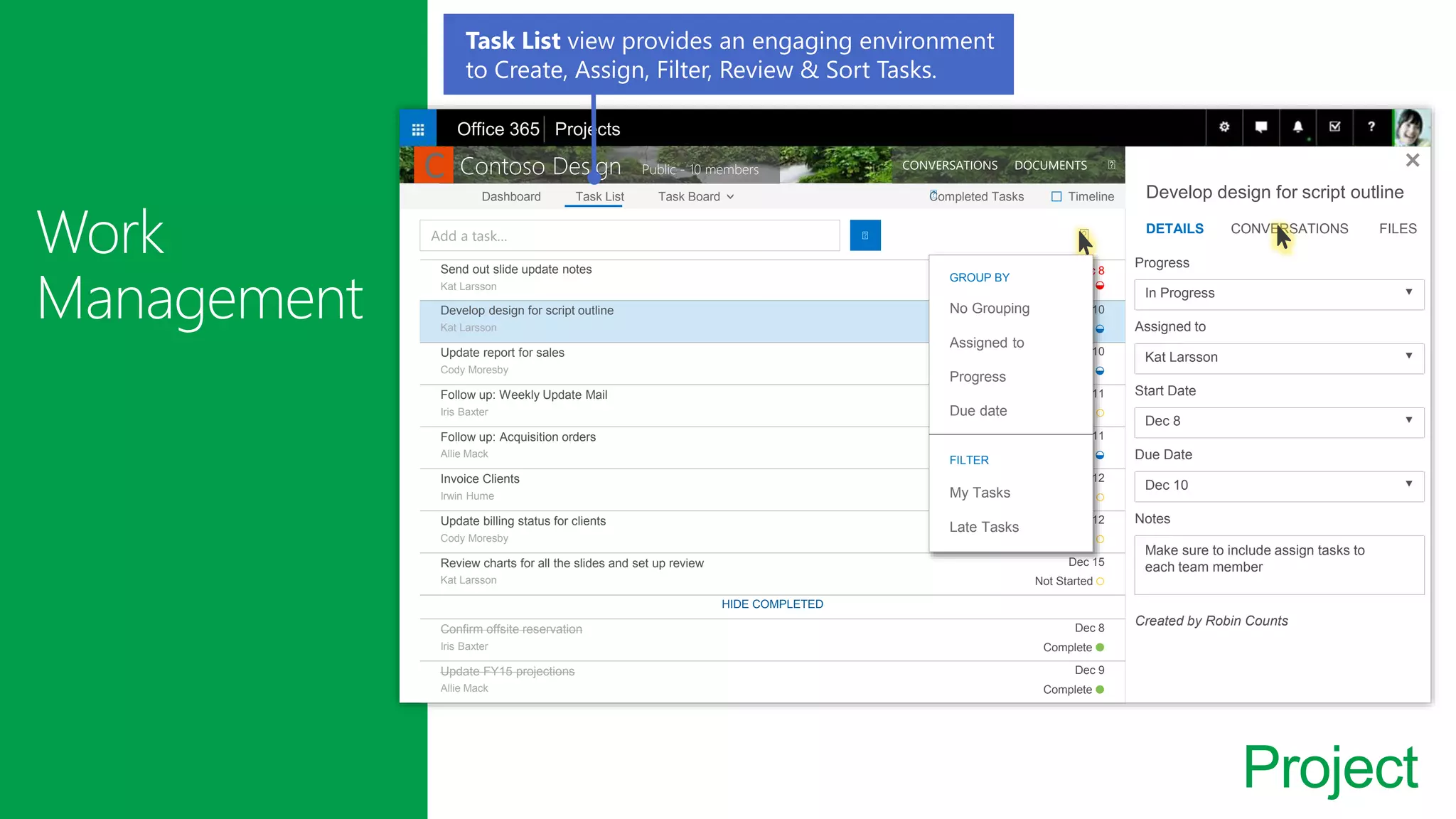Screen dimensions: 1456x819
Task: Enable the Timeline checkbox
Action: [x=1056, y=197]
